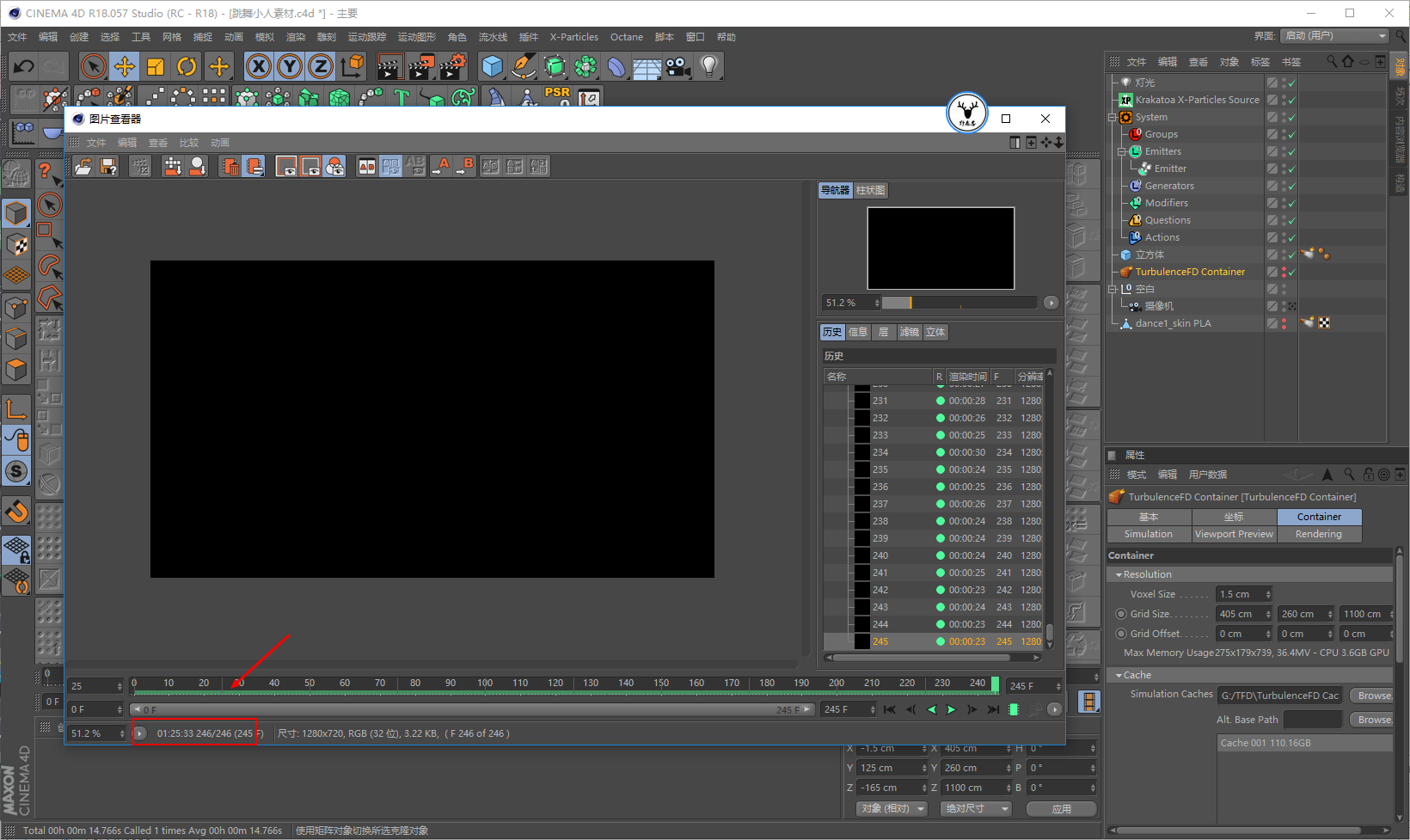Click frame 100 on Picture Viewer timeline
Viewport: 1410px width, 840px height.
pyautogui.click(x=485, y=683)
